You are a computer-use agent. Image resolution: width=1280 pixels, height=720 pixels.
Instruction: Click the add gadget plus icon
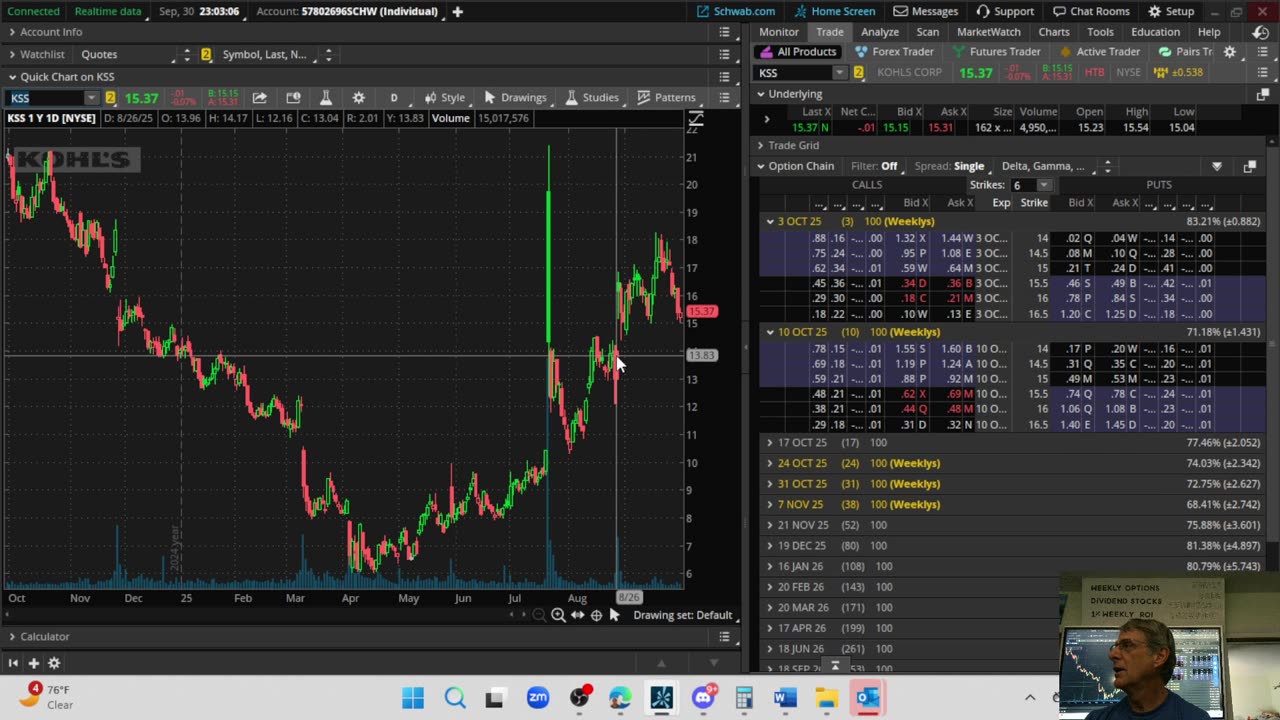coord(33,662)
